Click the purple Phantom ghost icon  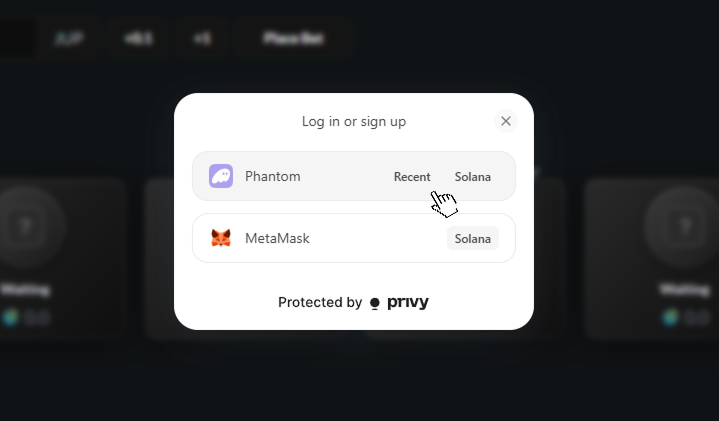click(x=221, y=176)
